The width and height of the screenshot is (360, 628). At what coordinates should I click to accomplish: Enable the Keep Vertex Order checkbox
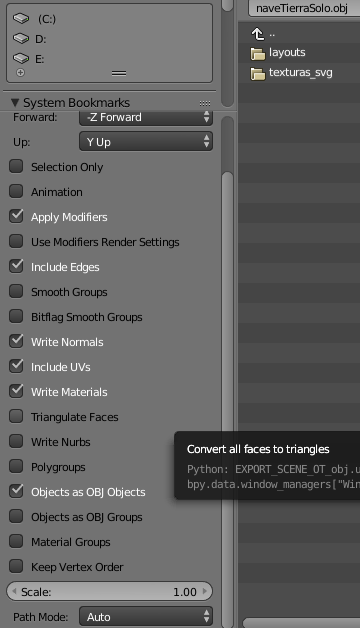click(16, 566)
